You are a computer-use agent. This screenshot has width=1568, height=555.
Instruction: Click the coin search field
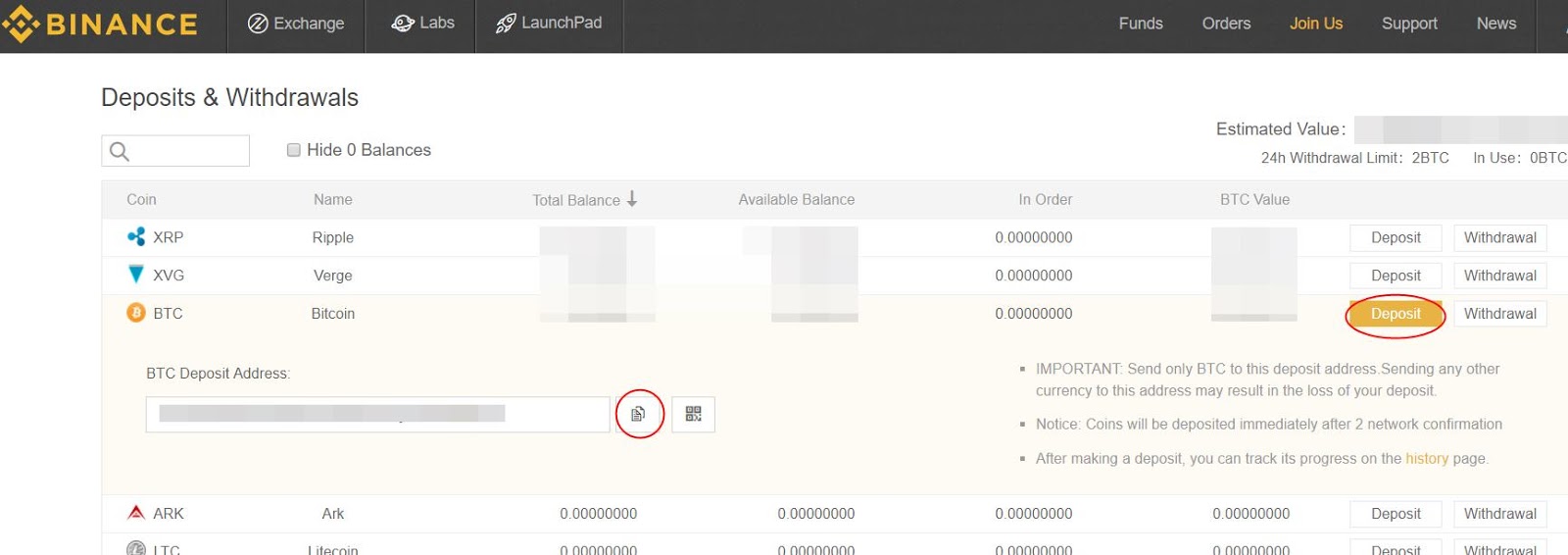[175, 151]
